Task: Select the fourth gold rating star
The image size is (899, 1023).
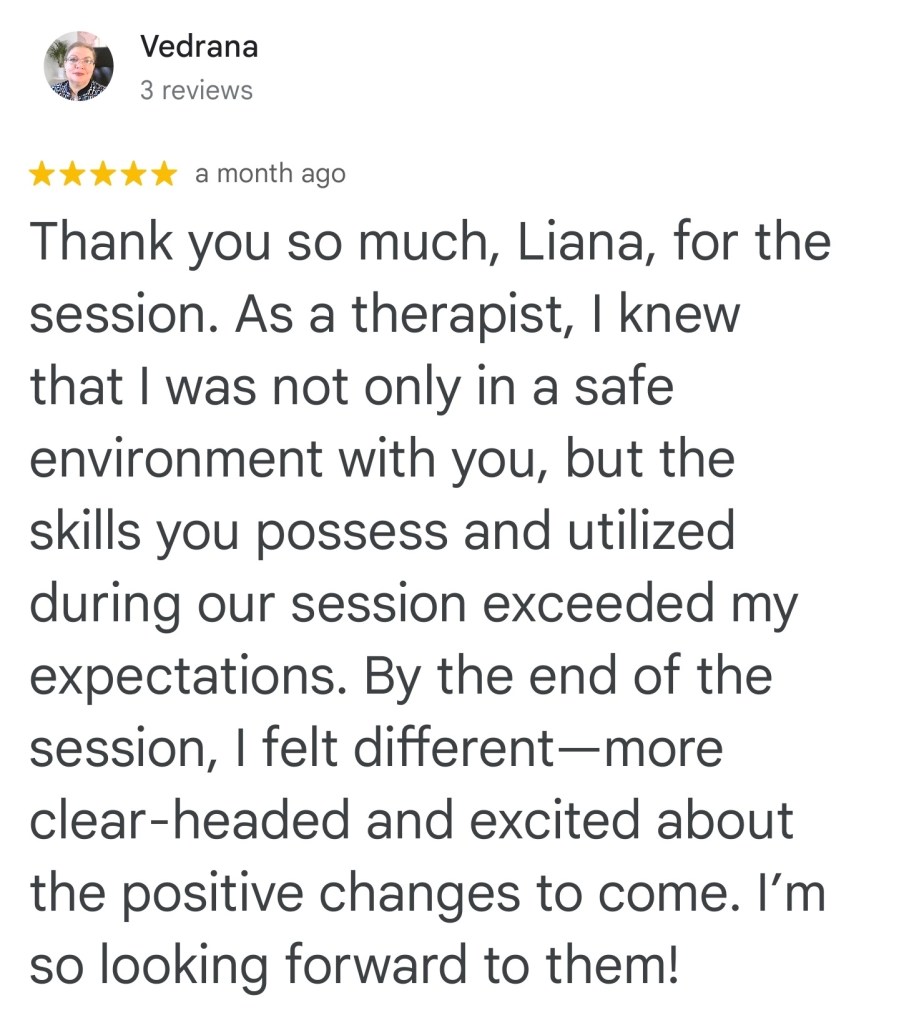Action: [x=133, y=175]
